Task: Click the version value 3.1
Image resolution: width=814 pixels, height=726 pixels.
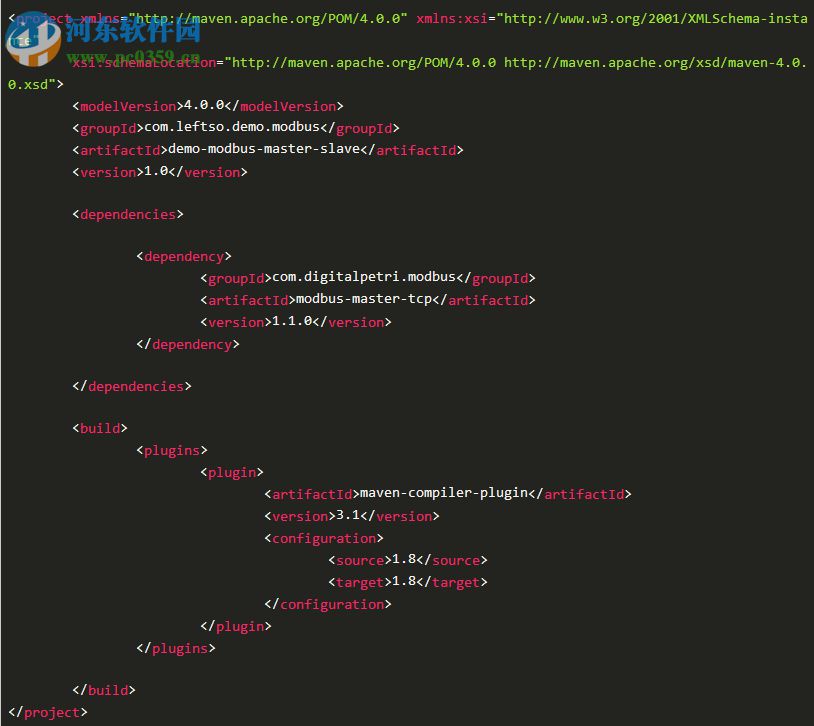Action: pyautogui.click(x=348, y=516)
